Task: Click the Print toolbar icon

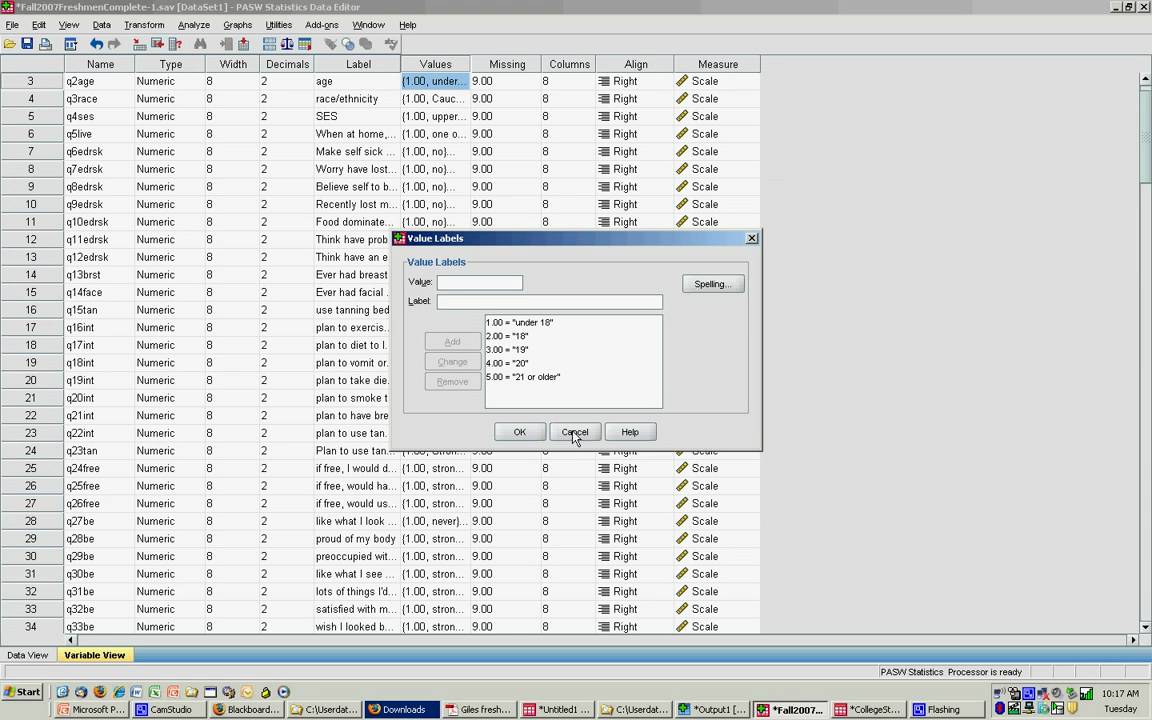Action: (x=45, y=44)
